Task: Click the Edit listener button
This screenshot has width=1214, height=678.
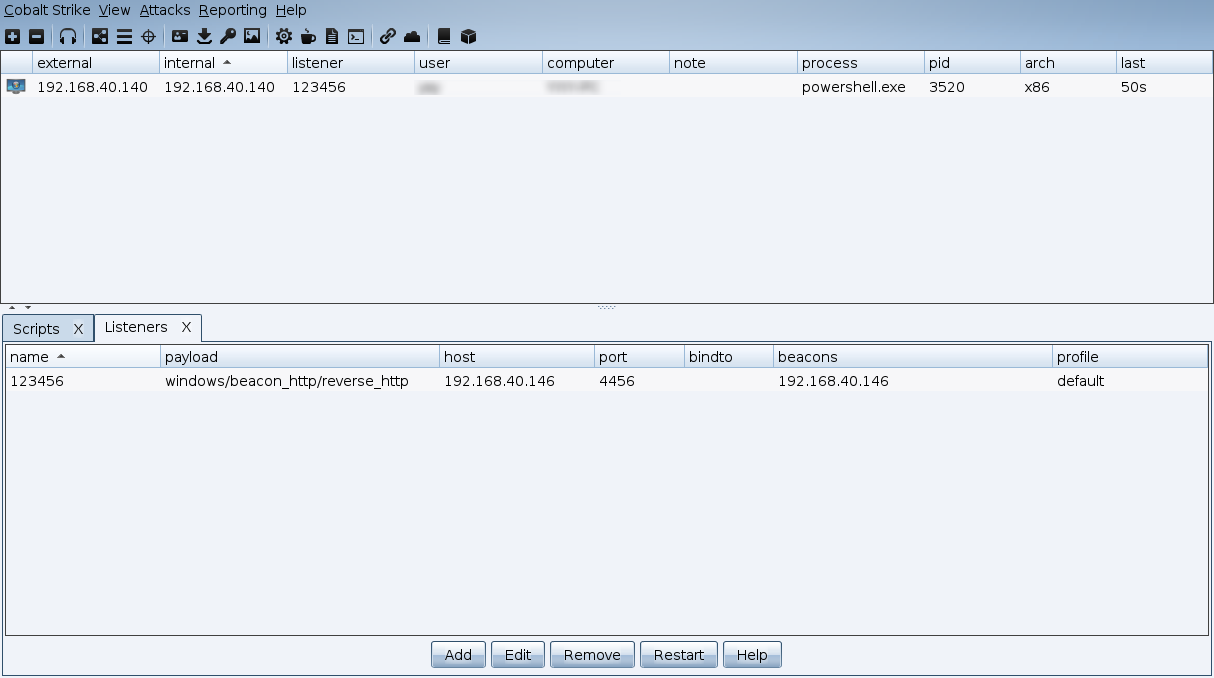Action: click(x=518, y=655)
